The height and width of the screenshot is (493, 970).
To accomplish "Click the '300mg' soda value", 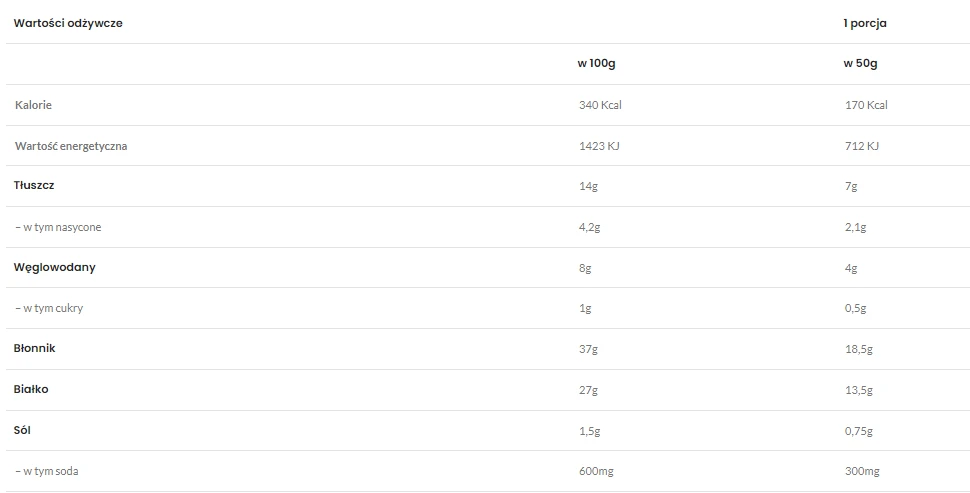I will (864, 471).
